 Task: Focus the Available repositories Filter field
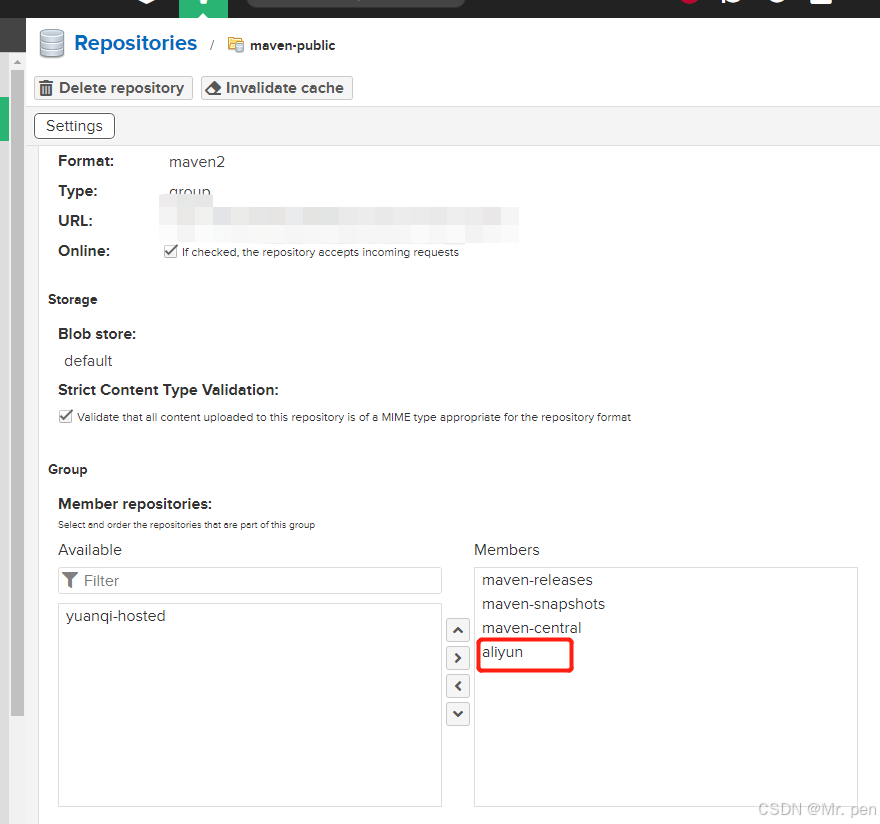250,580
